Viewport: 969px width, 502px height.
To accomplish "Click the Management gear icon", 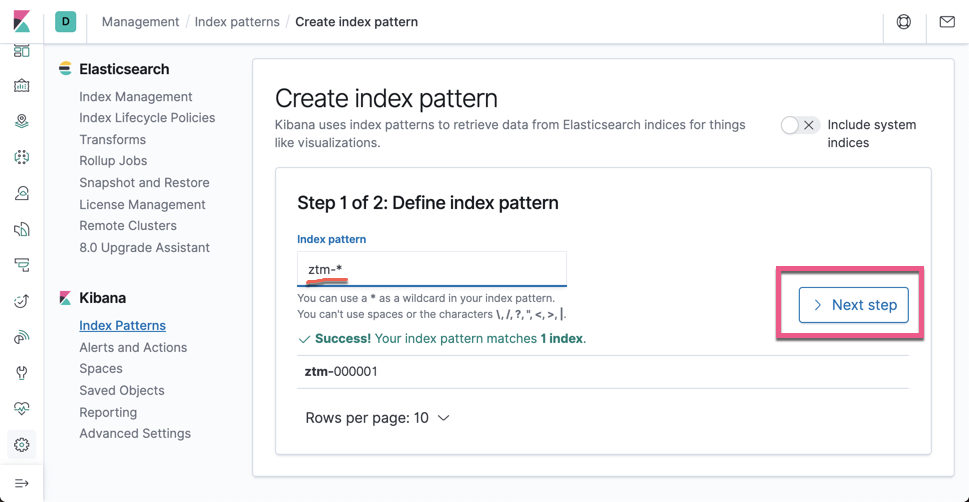I will pyautogui.click(x=22, y=445).
